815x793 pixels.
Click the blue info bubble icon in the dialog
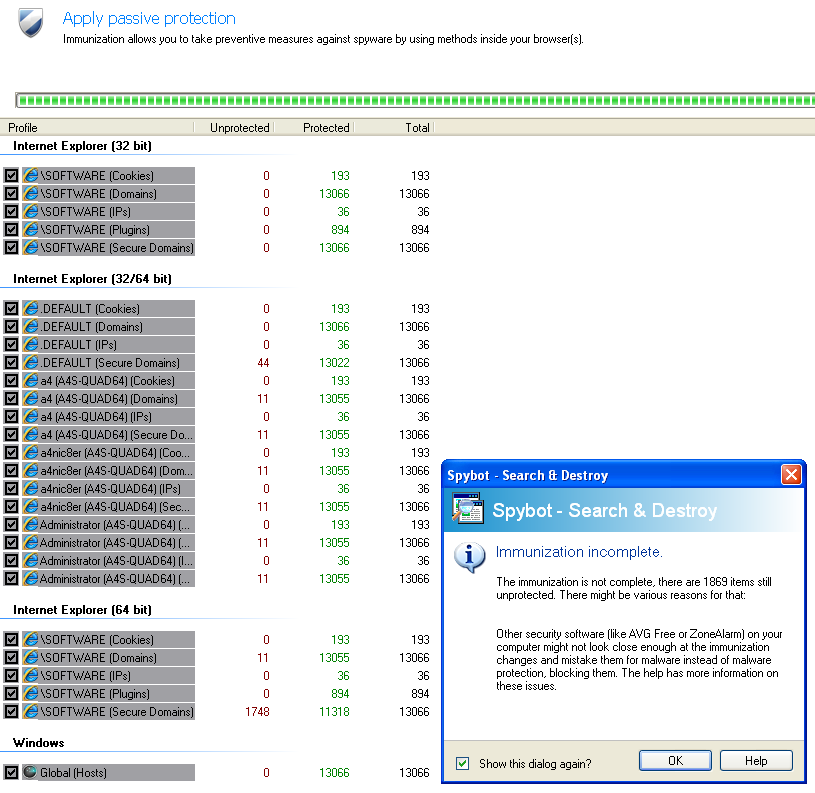(469, 557)
